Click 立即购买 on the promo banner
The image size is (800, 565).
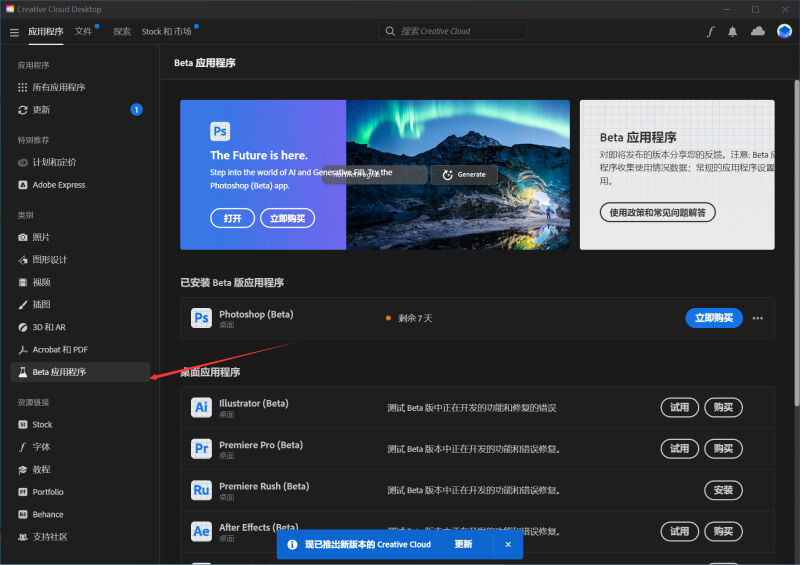287,218
